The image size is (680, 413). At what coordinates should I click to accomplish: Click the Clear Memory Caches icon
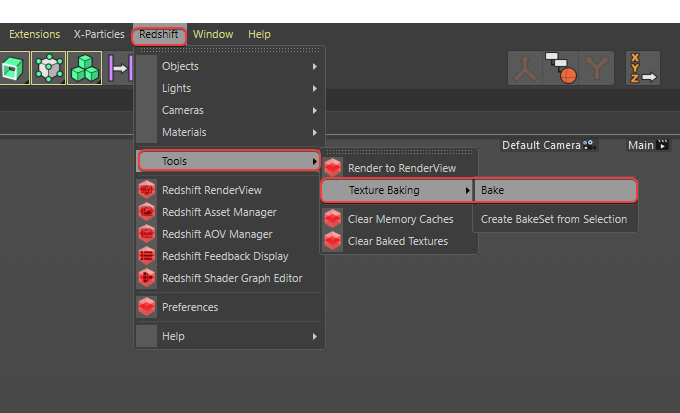(x=333, y=219)
